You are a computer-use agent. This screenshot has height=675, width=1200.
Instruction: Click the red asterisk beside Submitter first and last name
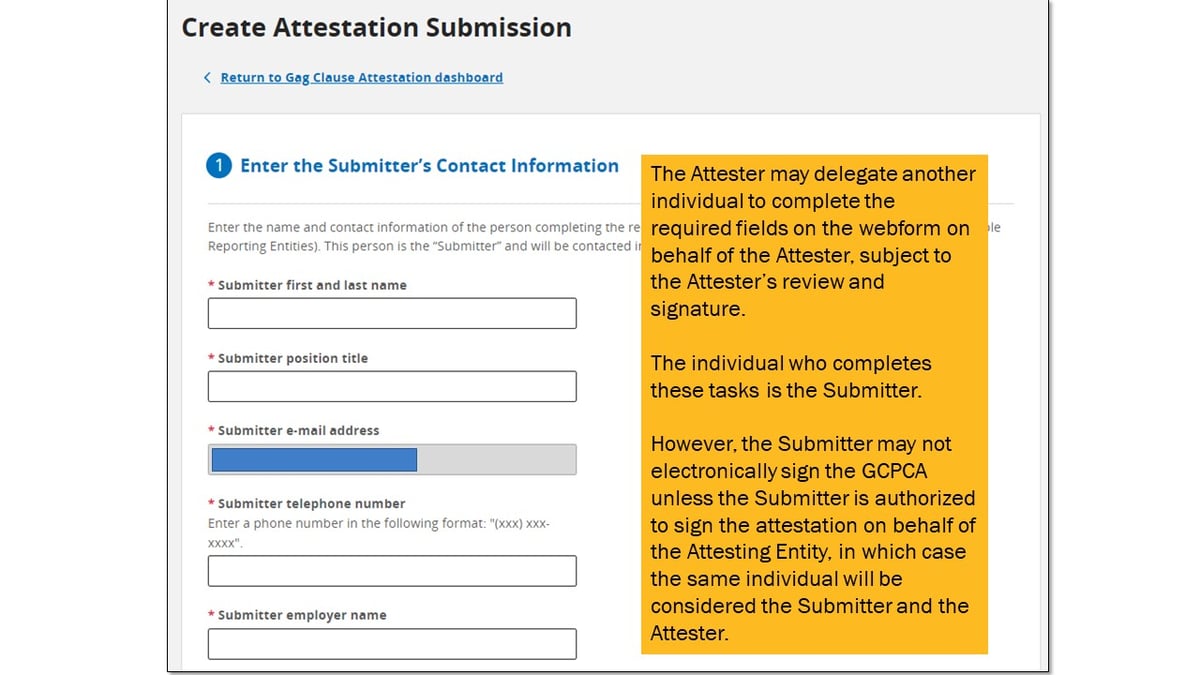point(211,285)
